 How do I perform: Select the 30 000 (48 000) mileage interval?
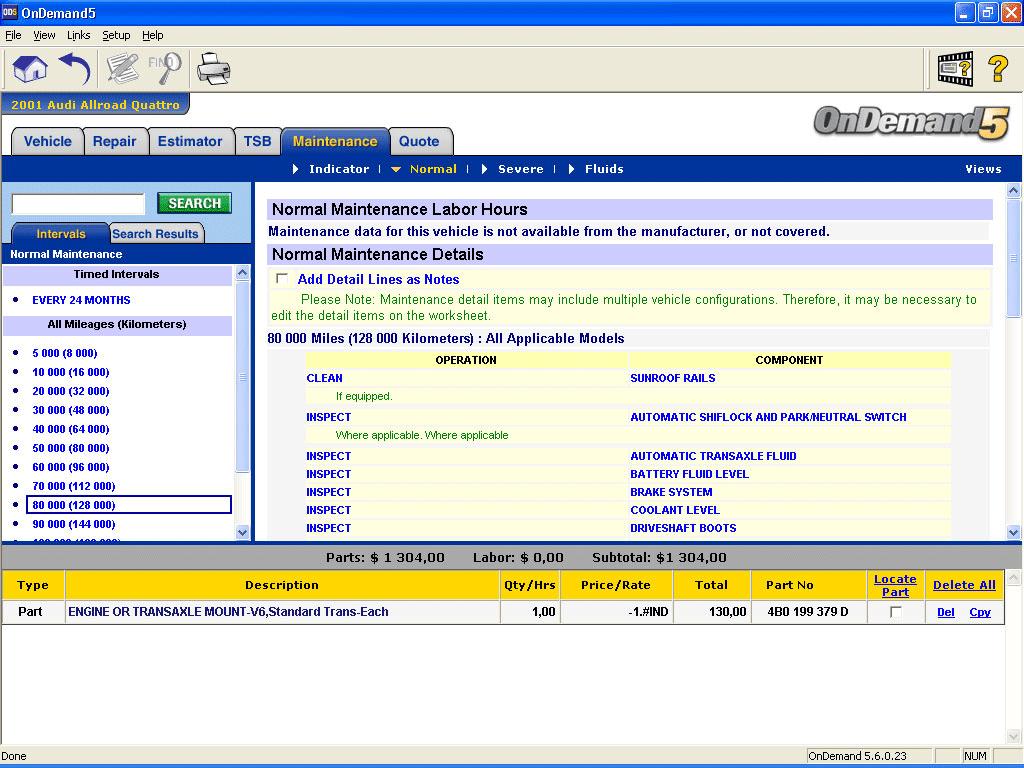pos(71,410)
